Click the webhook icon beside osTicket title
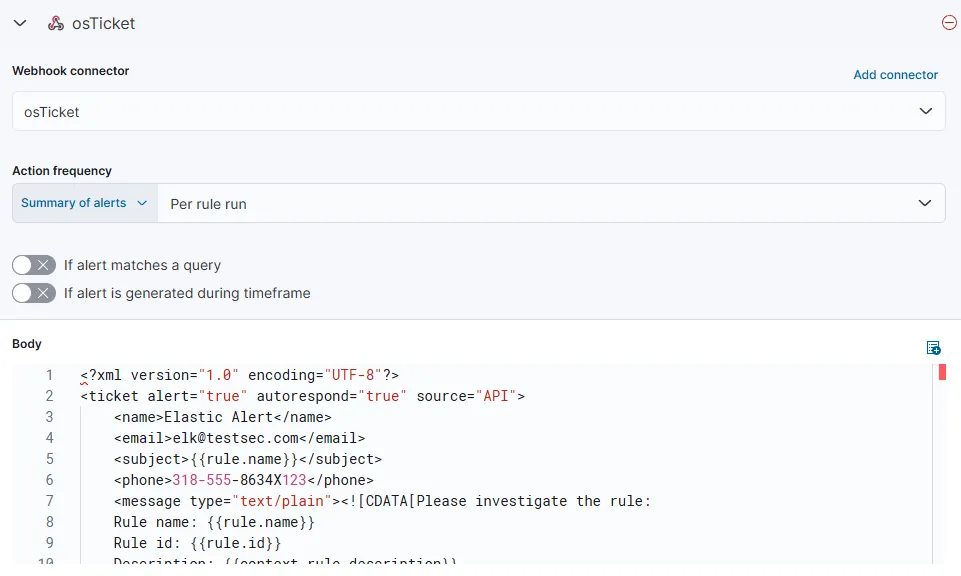 click(x=57, y=23)
